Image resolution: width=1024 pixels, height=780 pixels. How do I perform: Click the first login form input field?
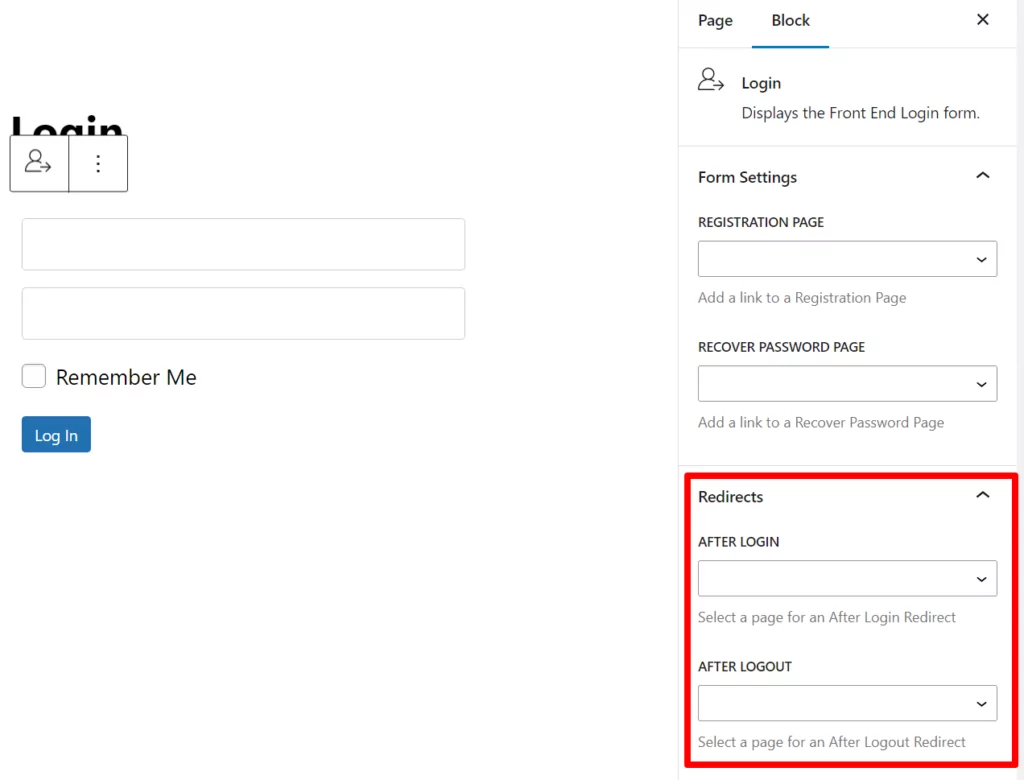click(243, 244)
